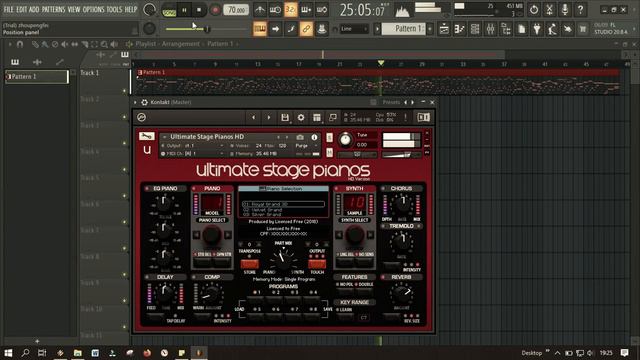Open the help question mark icon
Viewport: 640px width, 360px height.
pyautogui.click(x=580, y=9)
